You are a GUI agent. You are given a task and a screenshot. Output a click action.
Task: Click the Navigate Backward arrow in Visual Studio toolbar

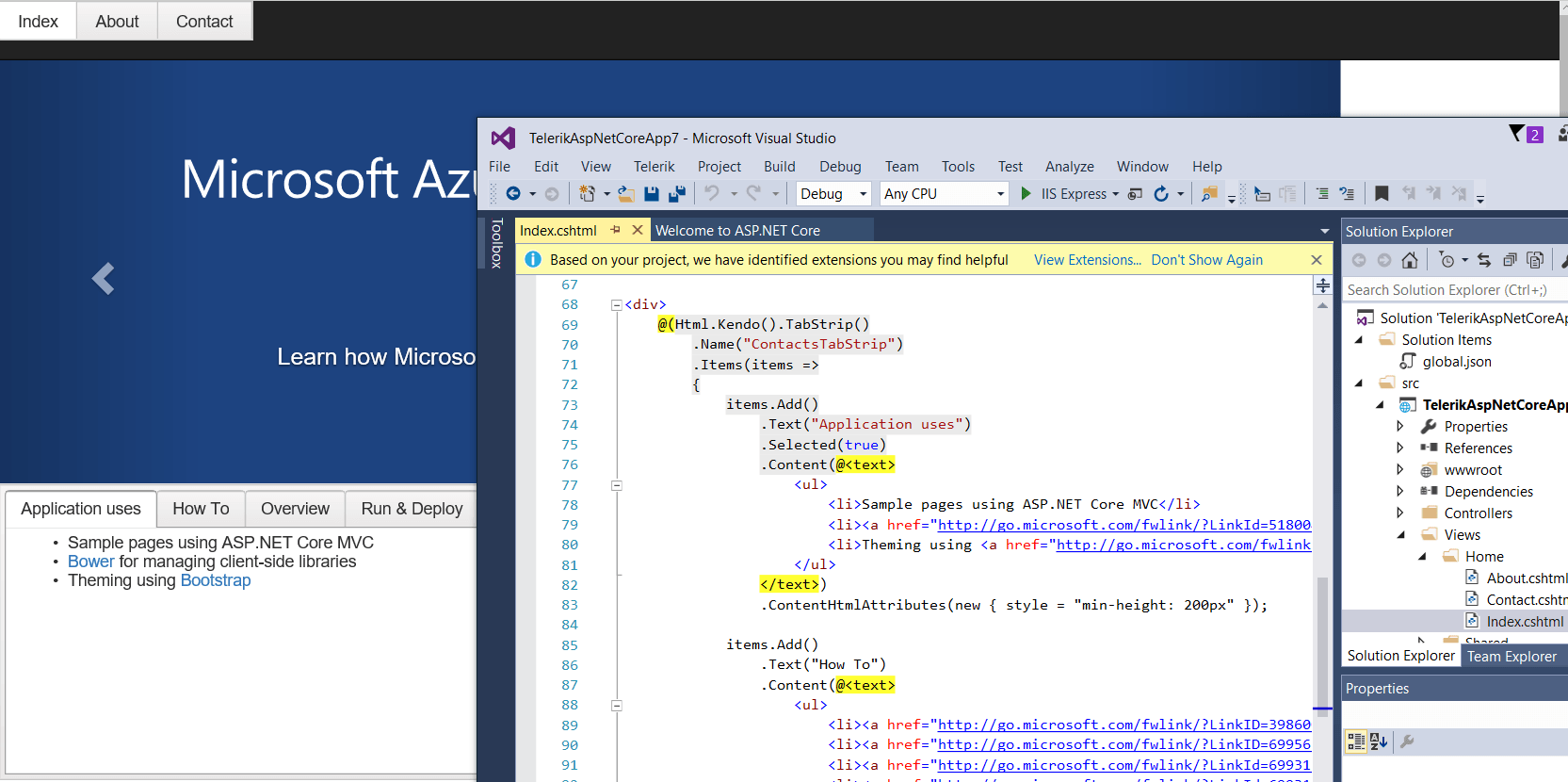513,193
